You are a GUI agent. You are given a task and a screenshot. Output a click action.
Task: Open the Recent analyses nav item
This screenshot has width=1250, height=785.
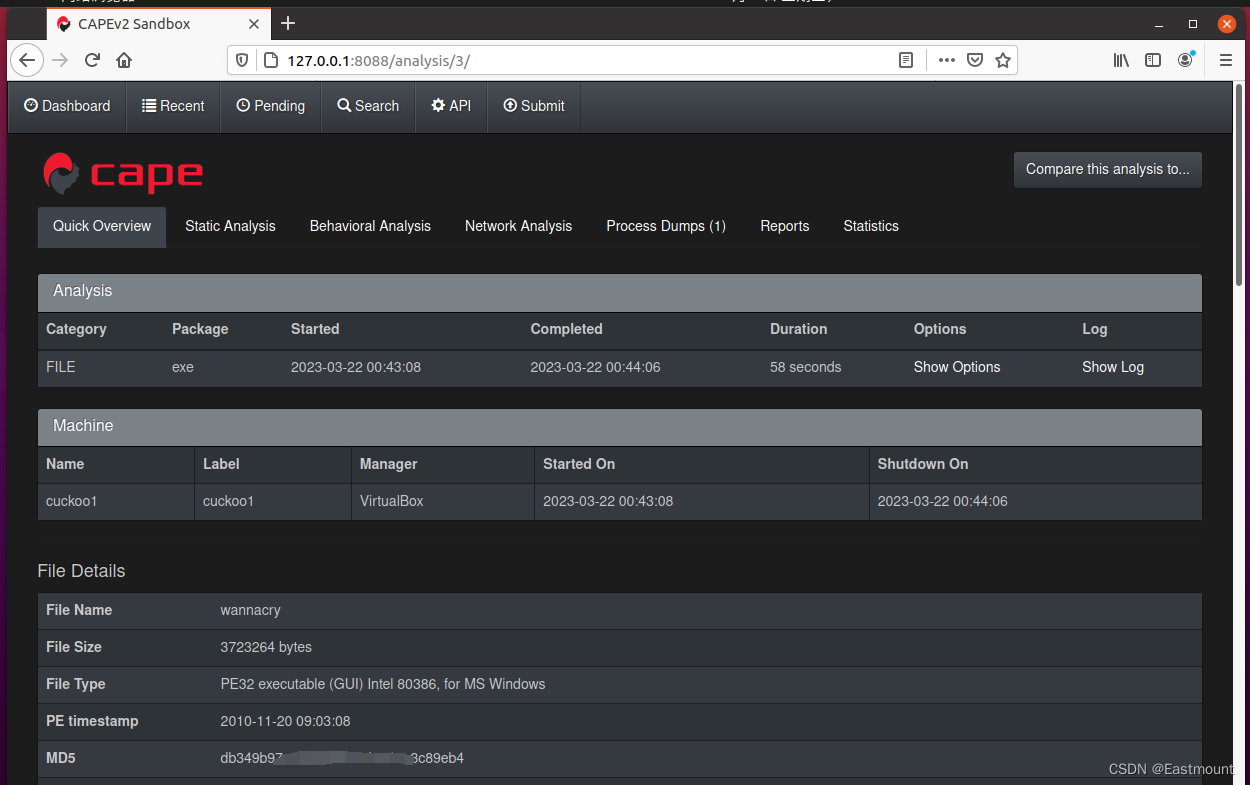[x=174, y=106]
